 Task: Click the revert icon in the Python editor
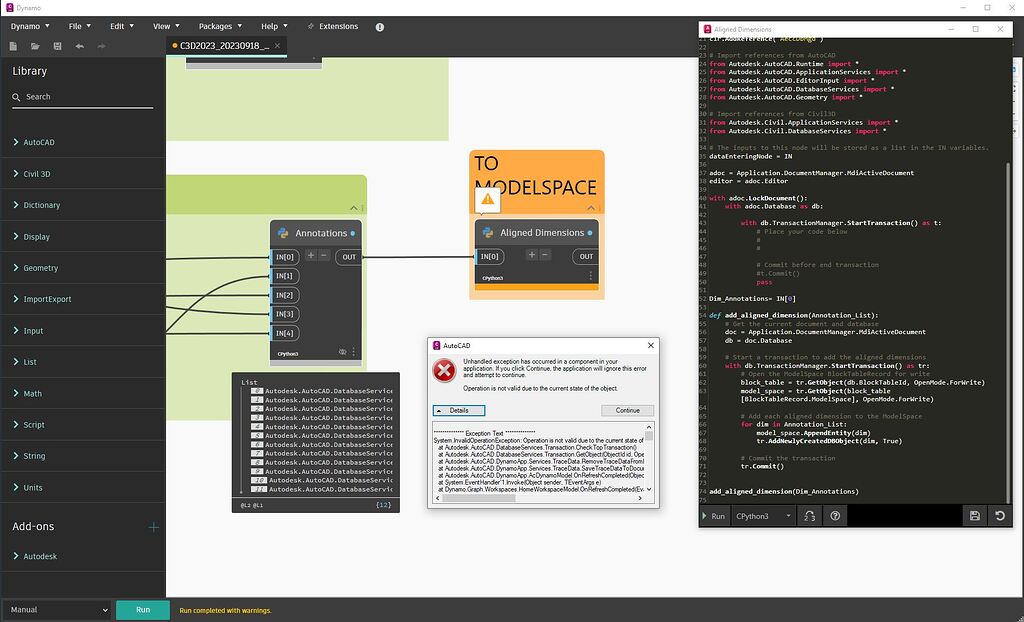(x=999, y=515)
